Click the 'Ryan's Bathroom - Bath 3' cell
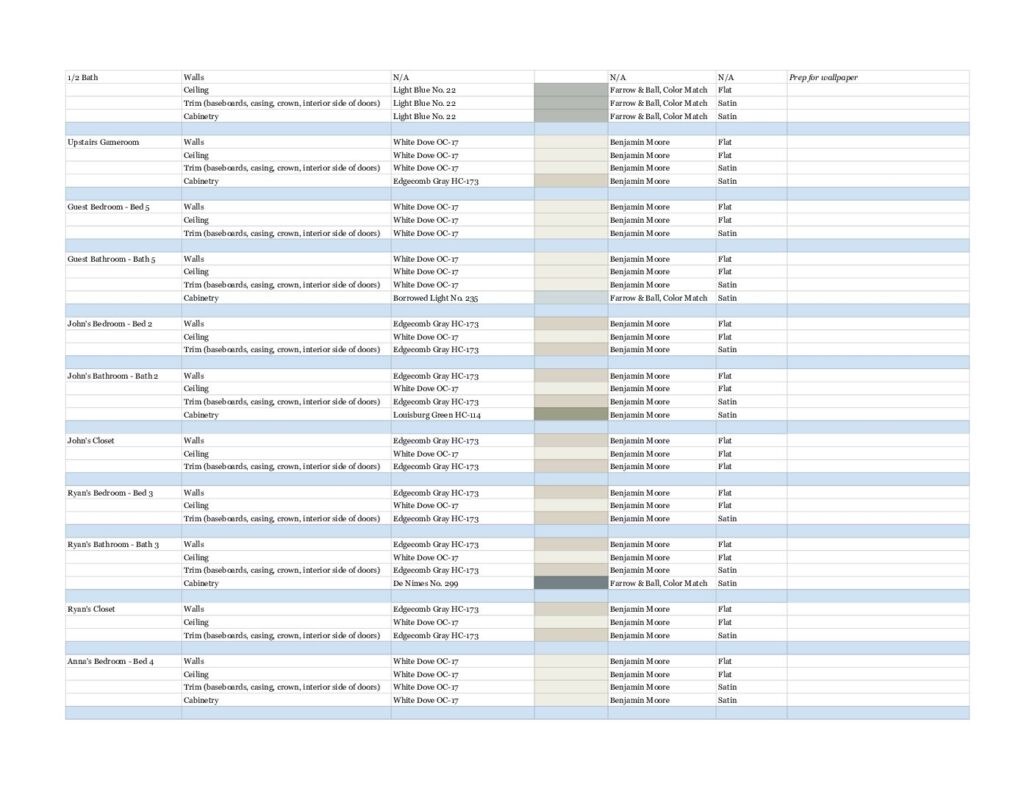This screenshot has width=1035, height=800. click(123, 545)
